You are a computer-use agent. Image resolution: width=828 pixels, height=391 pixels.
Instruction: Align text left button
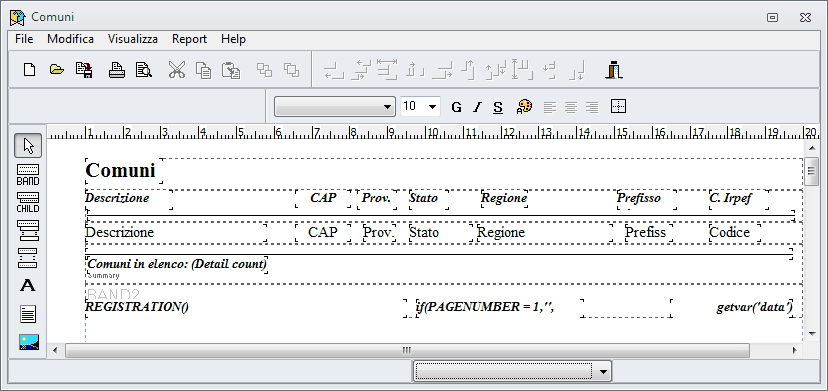pyautogui.click(x=550, y=107)
